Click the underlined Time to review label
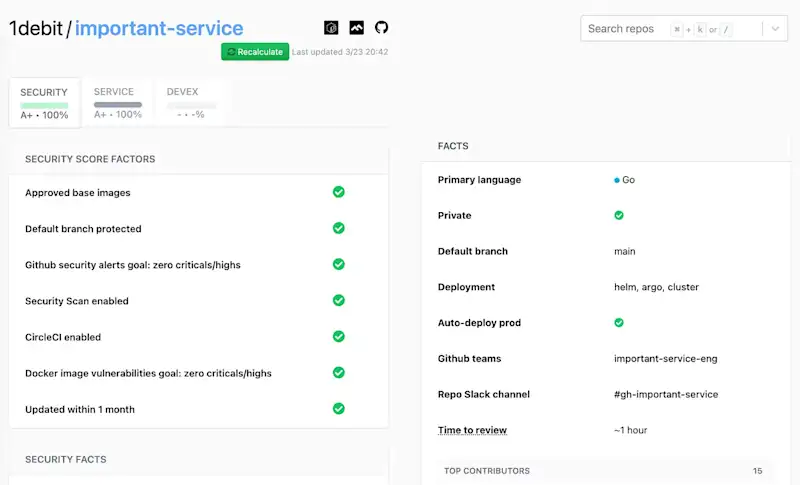800x485 pixels. coord(472,430)
